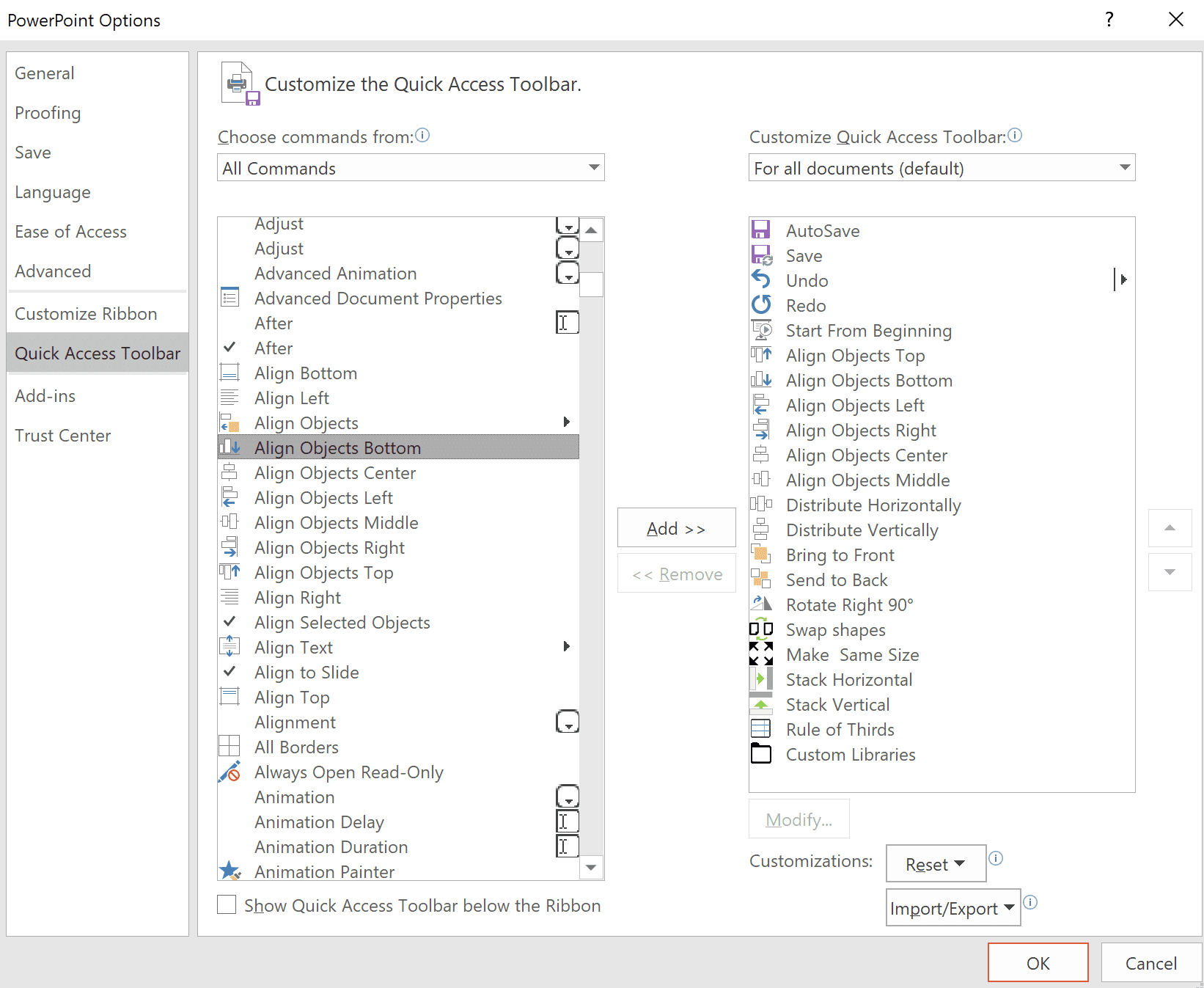This screenshot has height=988, width=1204.
Task: Open the Choose commands from dropdown
Action: coord(411,168)
